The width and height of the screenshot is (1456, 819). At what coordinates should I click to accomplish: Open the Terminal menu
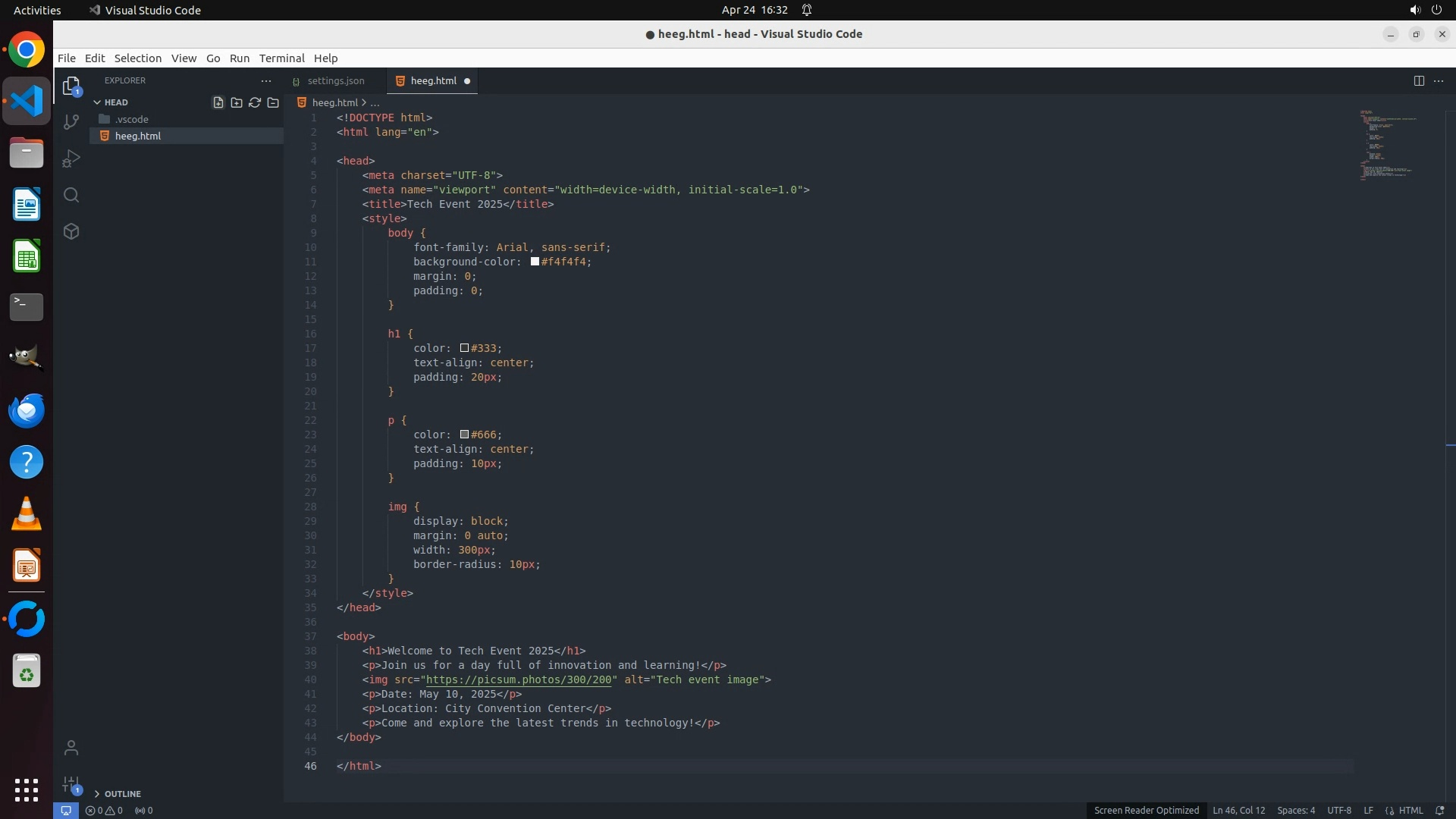click(281, 58)
